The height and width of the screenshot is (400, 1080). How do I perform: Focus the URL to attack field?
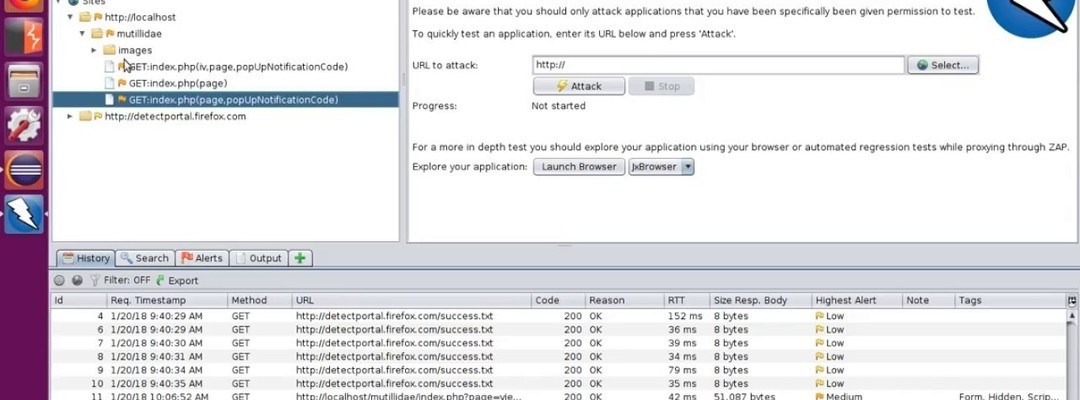718,65
